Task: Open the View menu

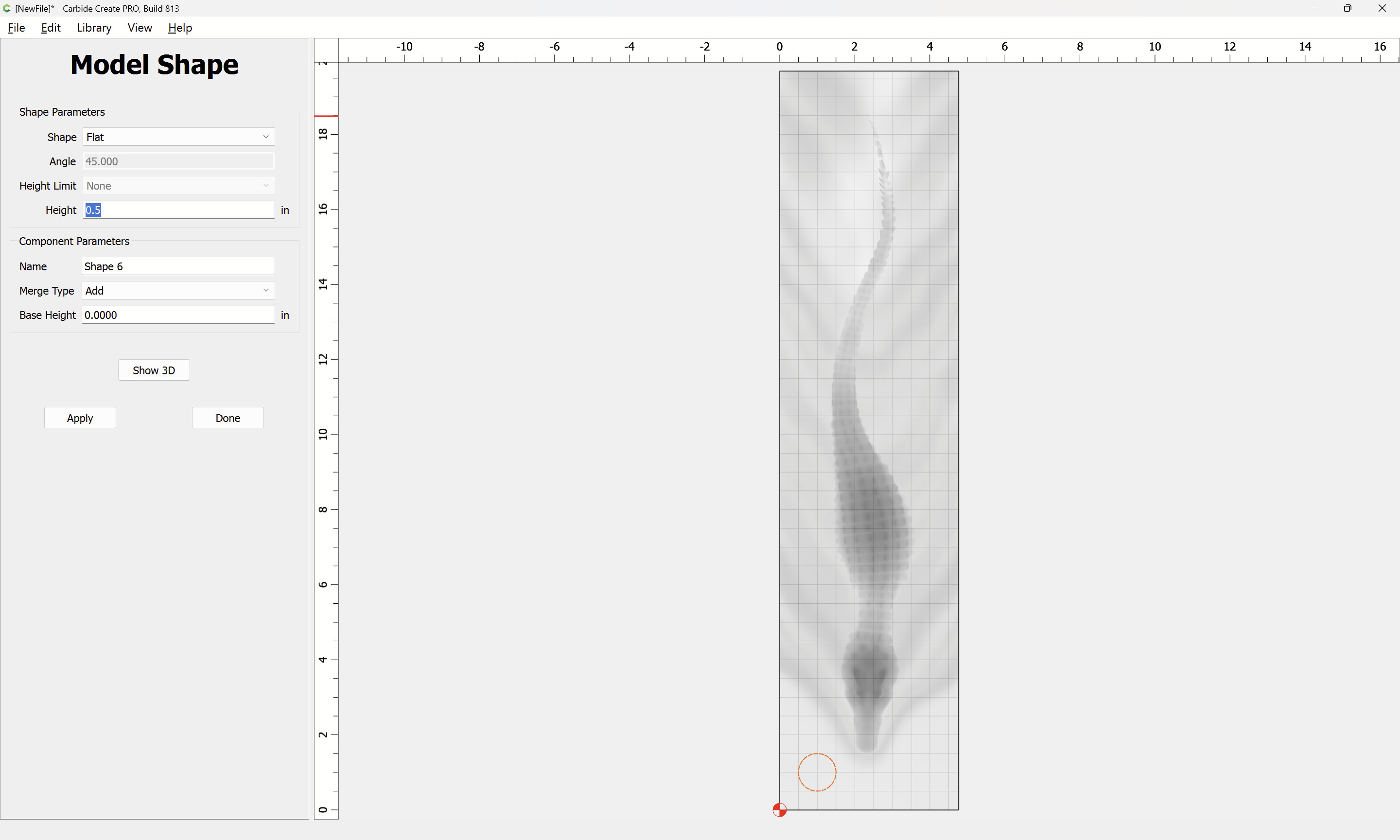Action: 140,28
